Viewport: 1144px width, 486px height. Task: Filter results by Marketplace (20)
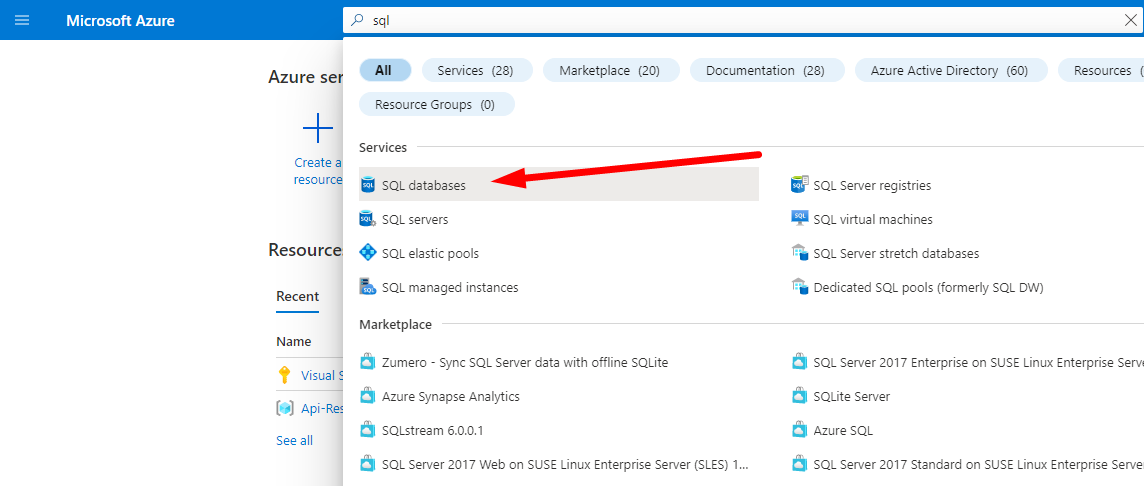coord(610,70)
